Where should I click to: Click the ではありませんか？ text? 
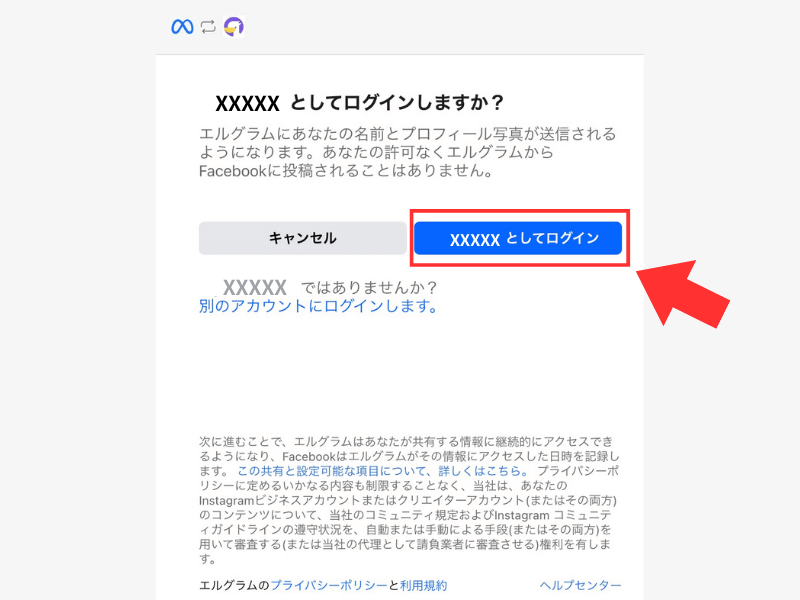tap(368, 288)
